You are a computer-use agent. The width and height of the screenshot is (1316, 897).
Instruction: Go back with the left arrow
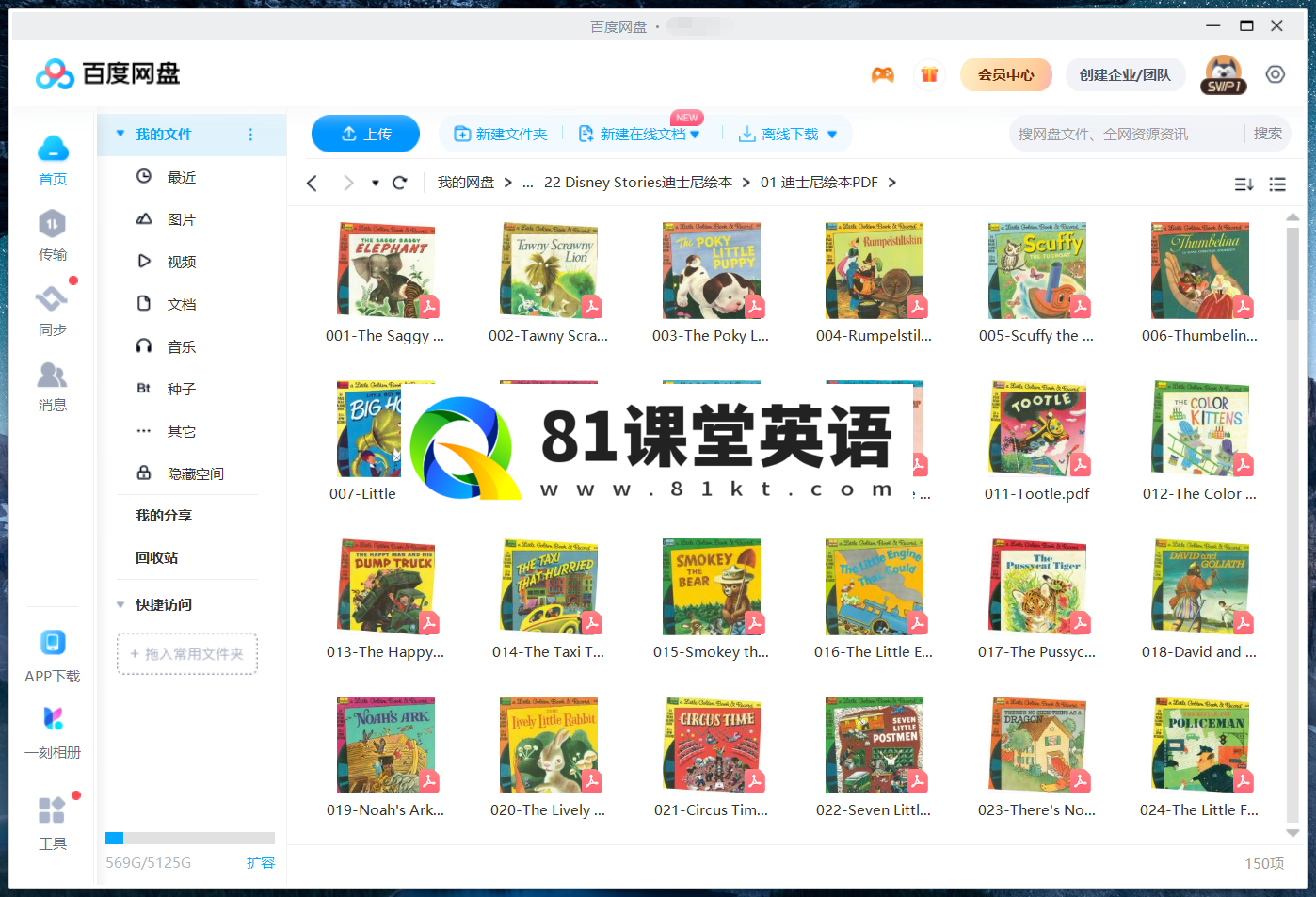tap(313, 183)
